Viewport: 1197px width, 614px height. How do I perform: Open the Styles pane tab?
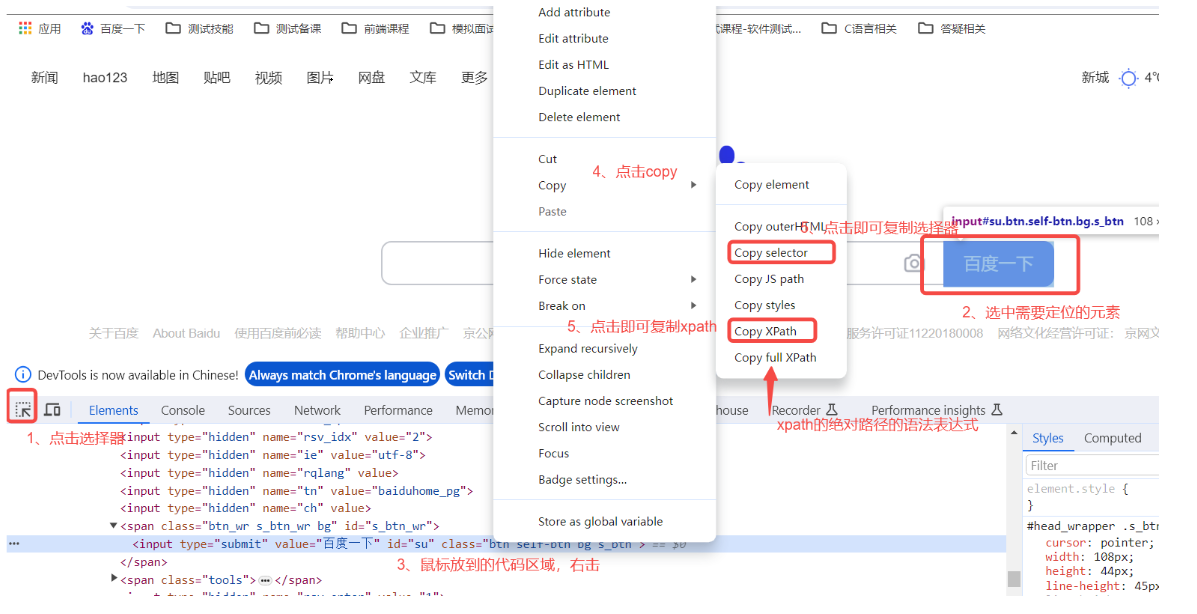tap(1047, 438)
